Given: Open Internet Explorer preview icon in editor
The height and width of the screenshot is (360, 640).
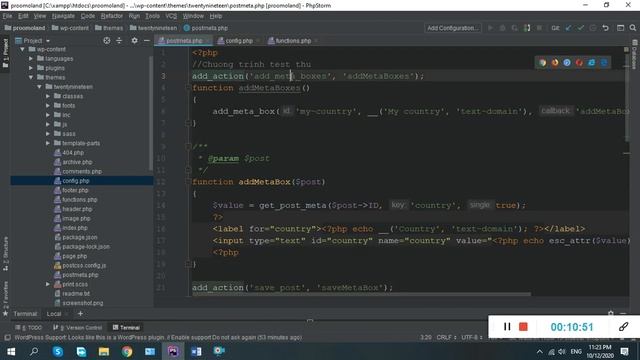Looking at the screenshot, I should point(591,62).
